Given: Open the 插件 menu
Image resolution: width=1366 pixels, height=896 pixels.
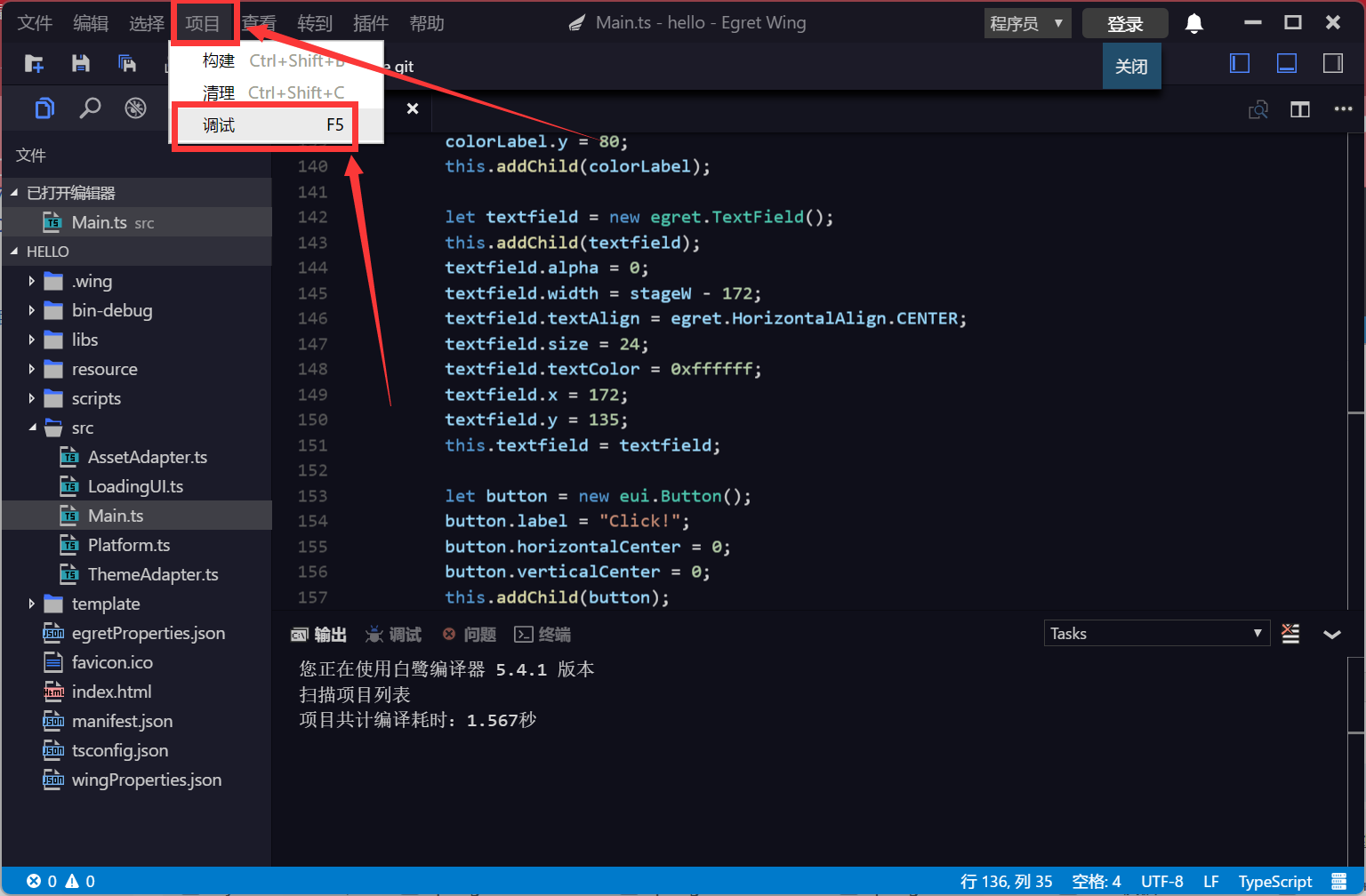Looking at the screenshot, I should point(371,23).
